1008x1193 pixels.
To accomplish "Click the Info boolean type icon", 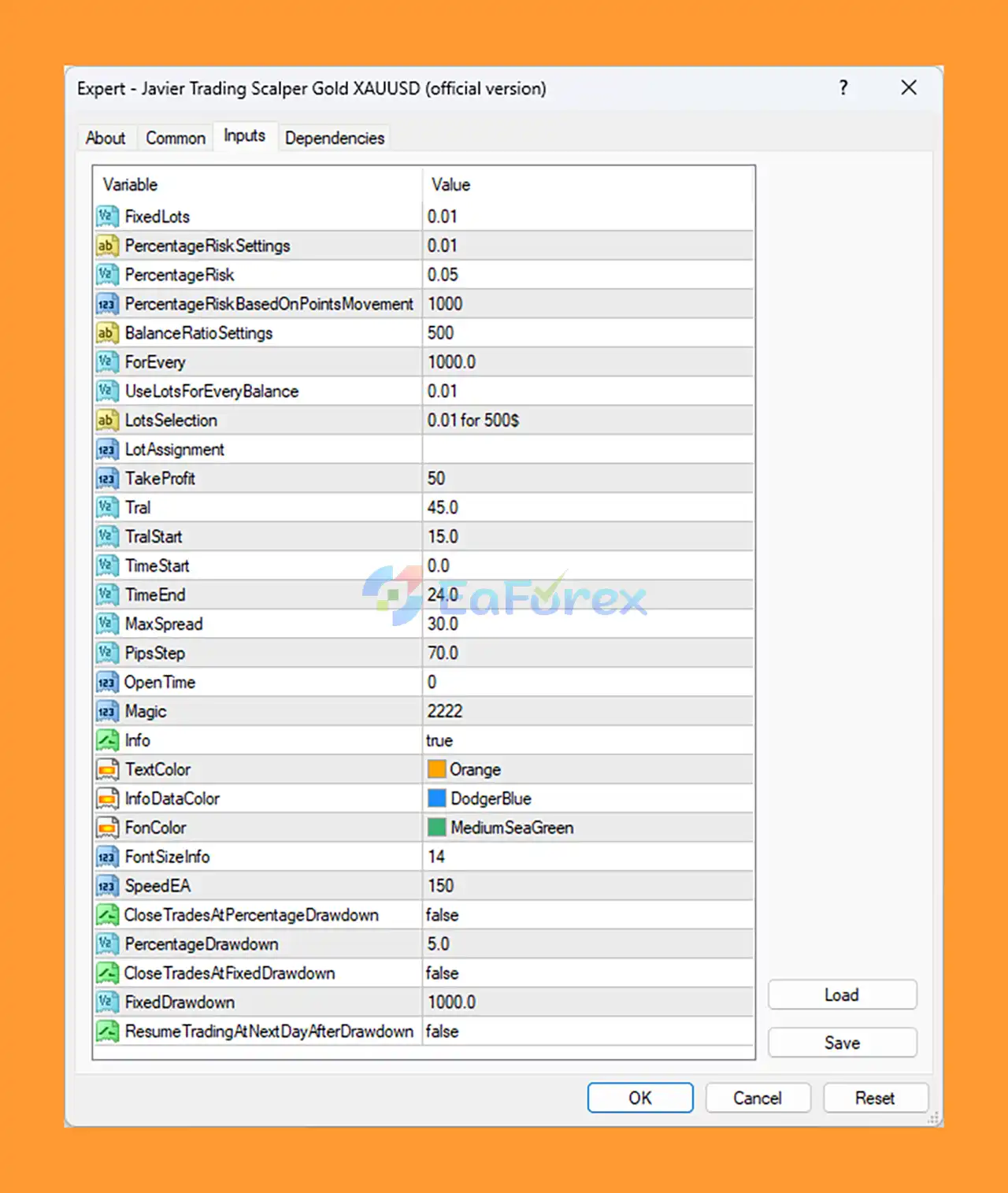I will click(106, 740).
